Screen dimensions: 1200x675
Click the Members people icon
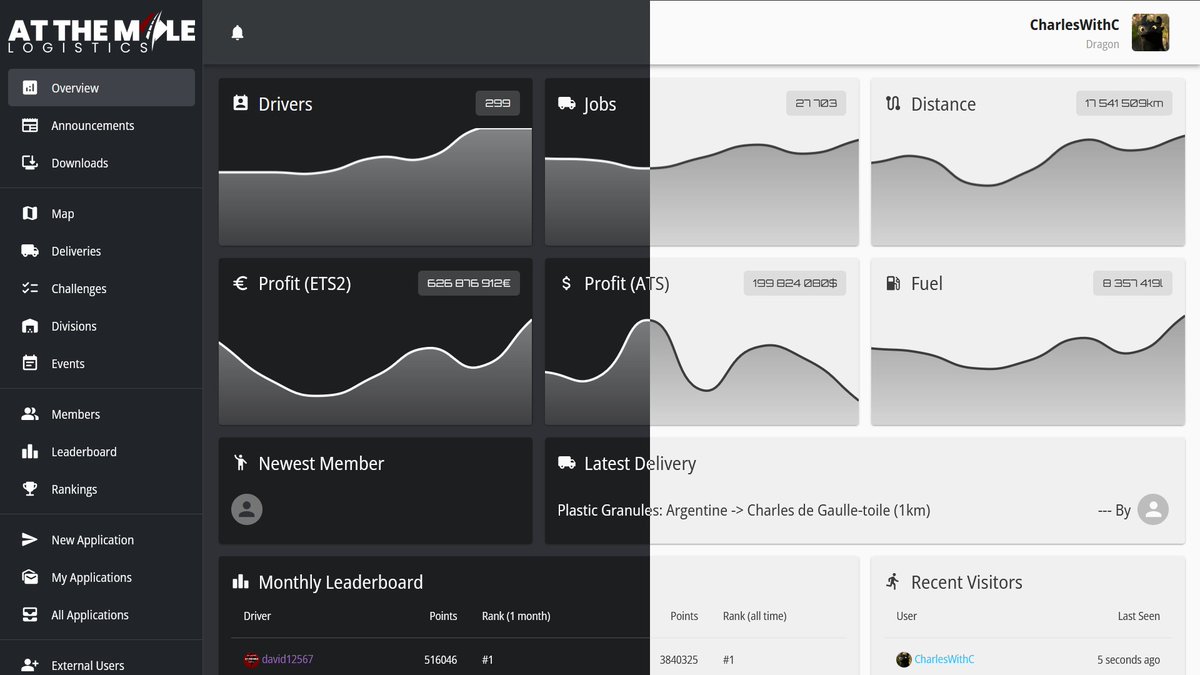30,414
